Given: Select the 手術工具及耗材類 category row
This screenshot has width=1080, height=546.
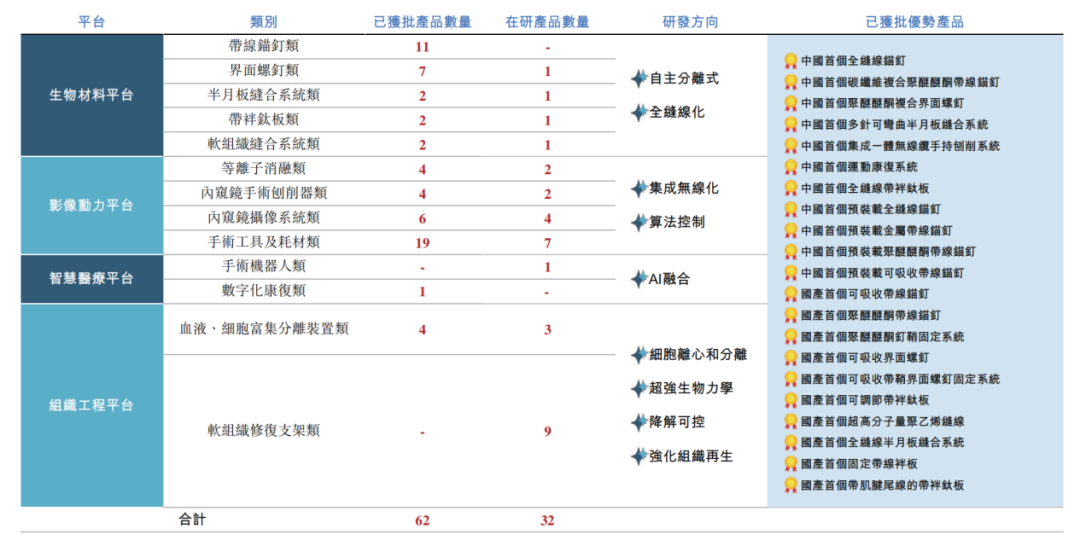Looking at the screenshot, I should pos(264,242).
